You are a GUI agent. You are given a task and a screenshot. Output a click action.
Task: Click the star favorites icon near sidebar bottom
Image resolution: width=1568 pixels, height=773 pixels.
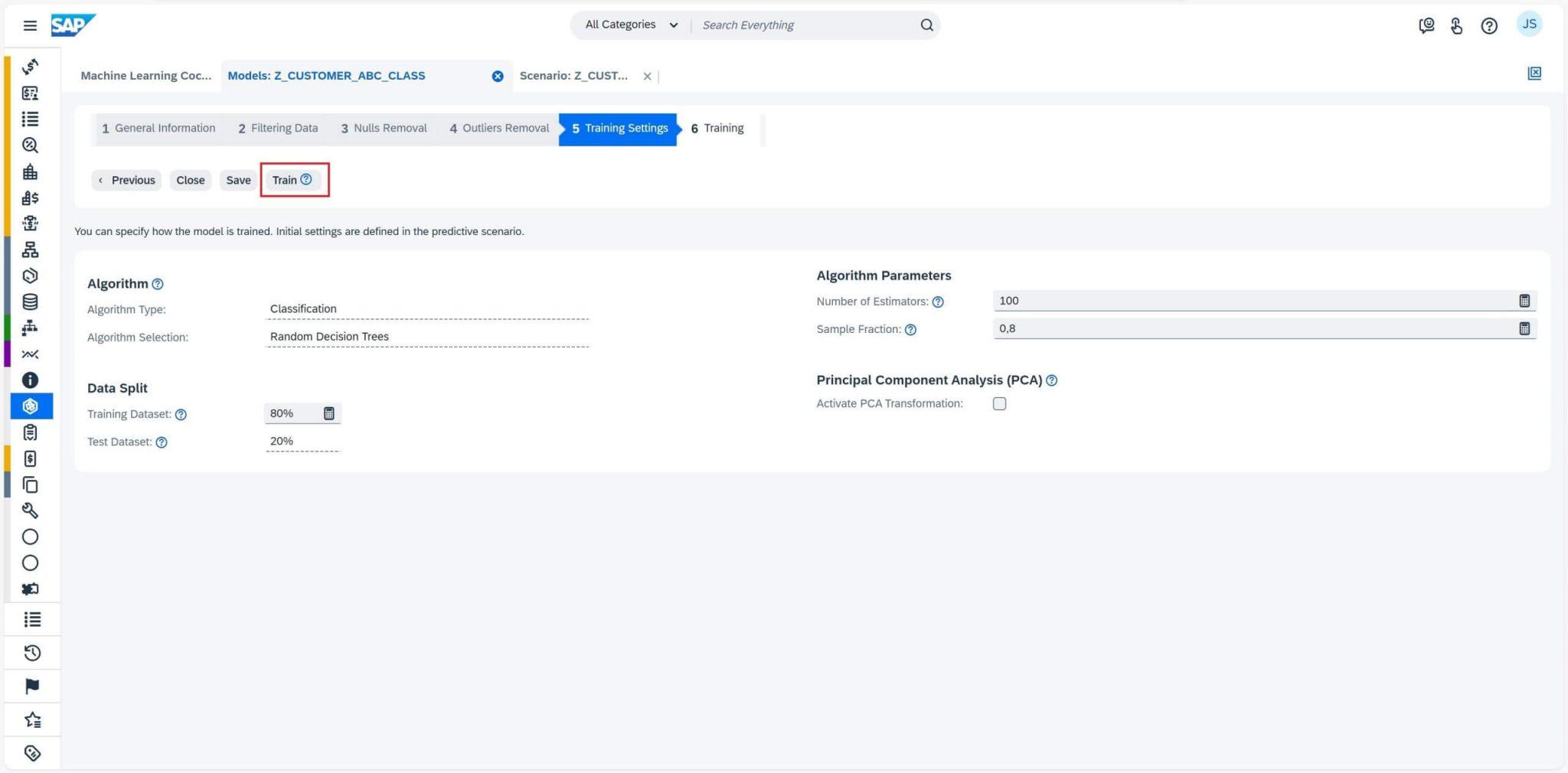[31, 719]
